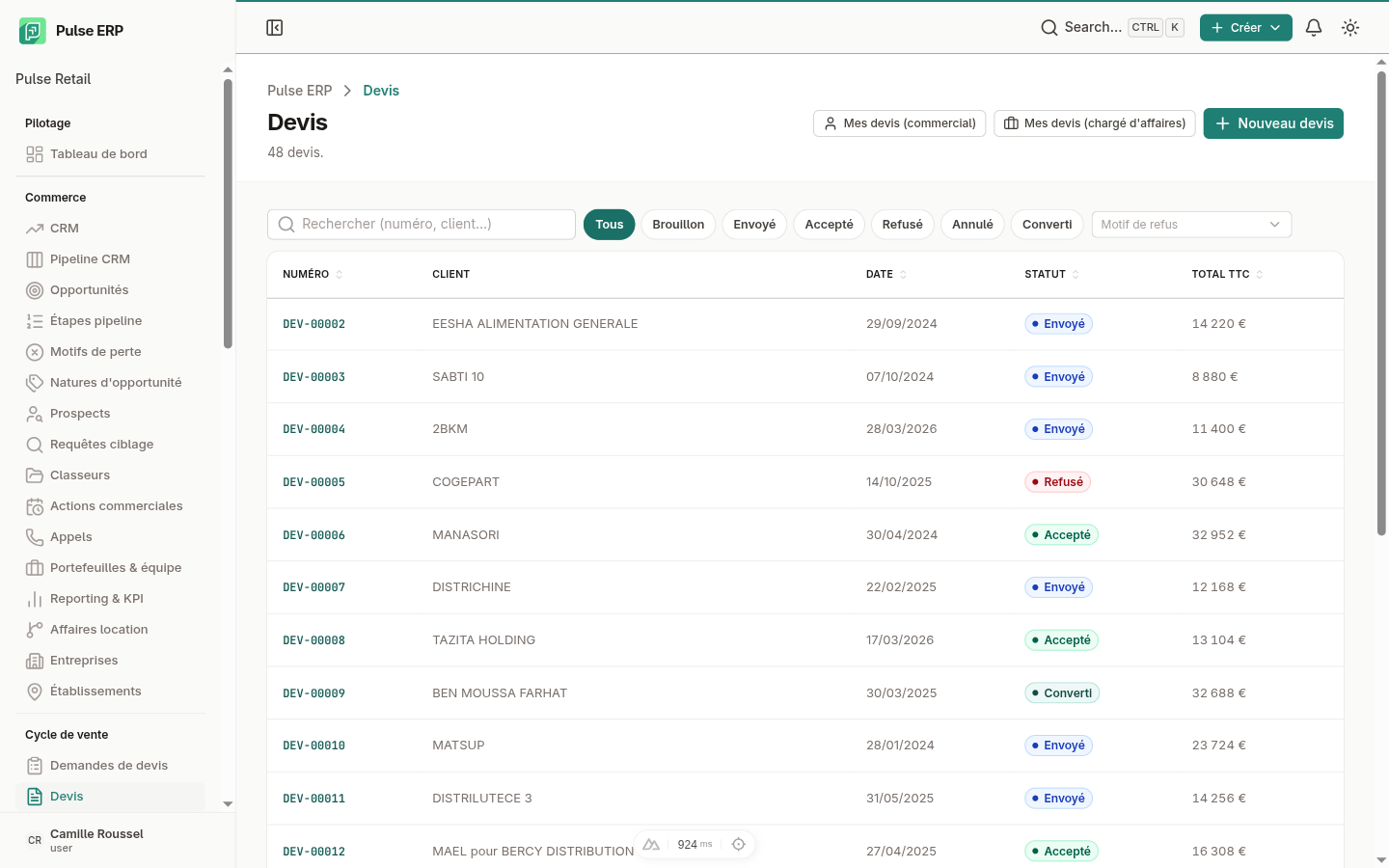This screenshot has height=868, width=1389.
Task: Open CRM in the sidebar
Action: point(110,229)
